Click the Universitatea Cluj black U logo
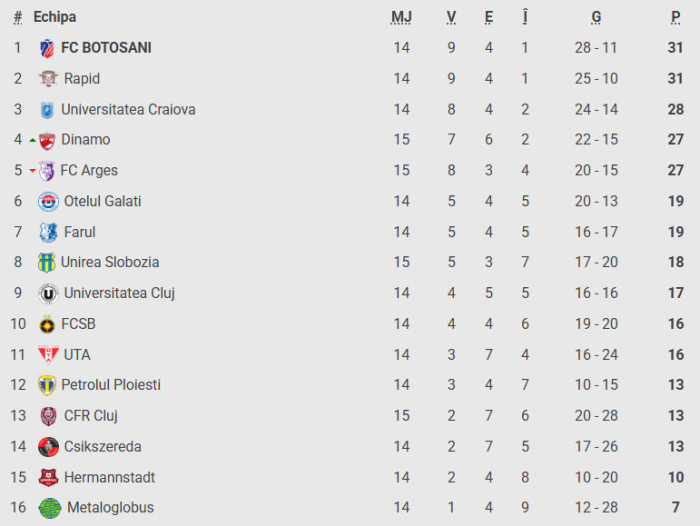Viewport: 700px width, 526px height. [x=48, y=294]
